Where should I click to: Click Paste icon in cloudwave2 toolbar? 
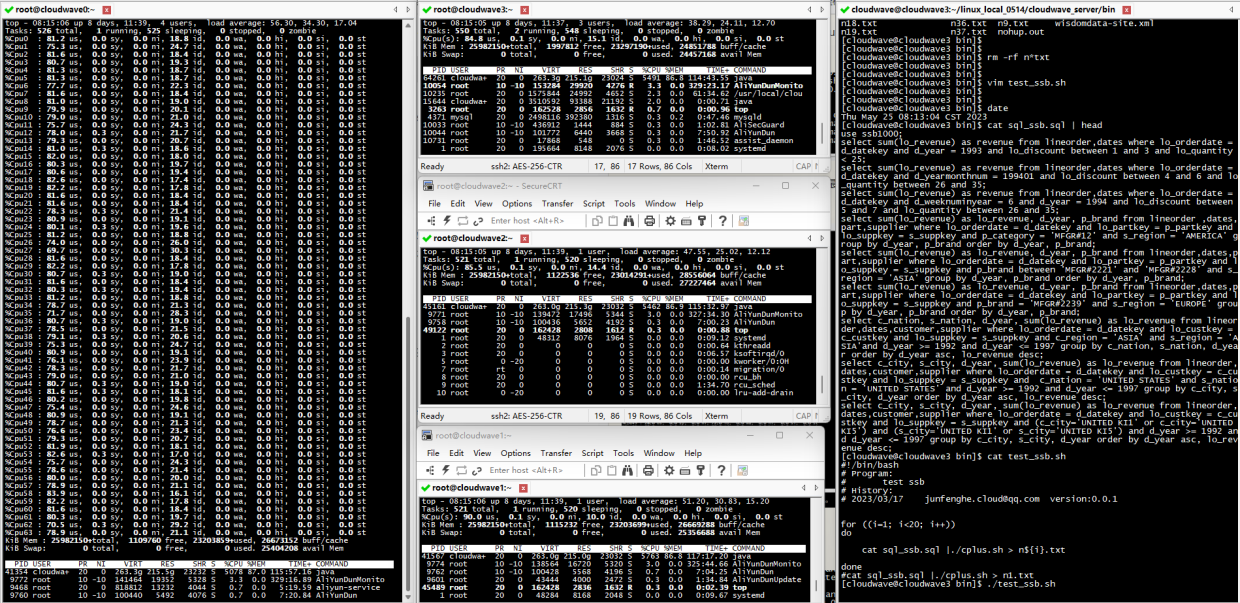(x=613, y=221)
